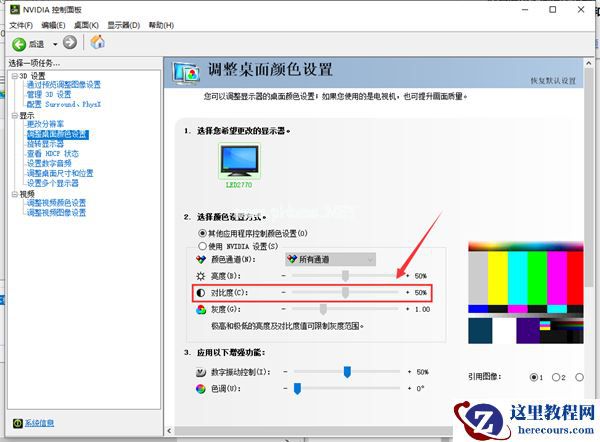Screen dimensions: 600x442
Task: Click the horizontal scrollbar left arrow
Action: (169, 431)
